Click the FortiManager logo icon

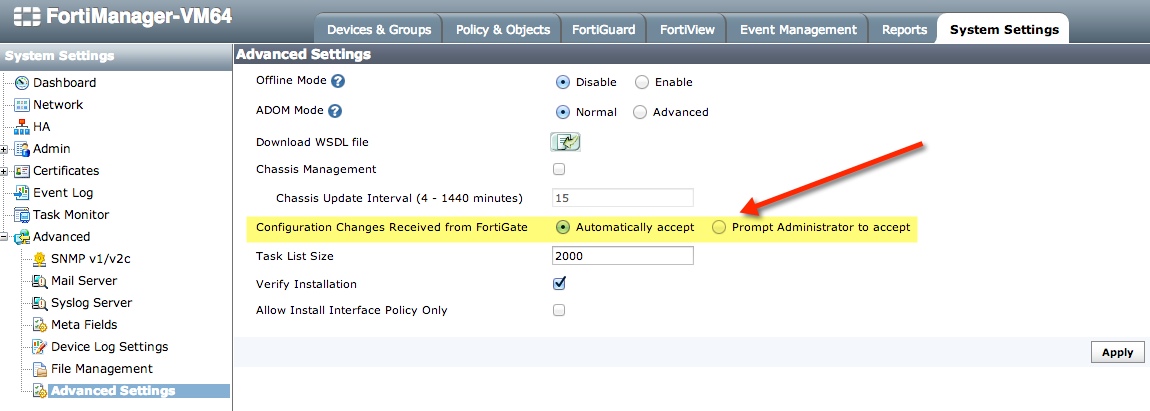(26, 17)
